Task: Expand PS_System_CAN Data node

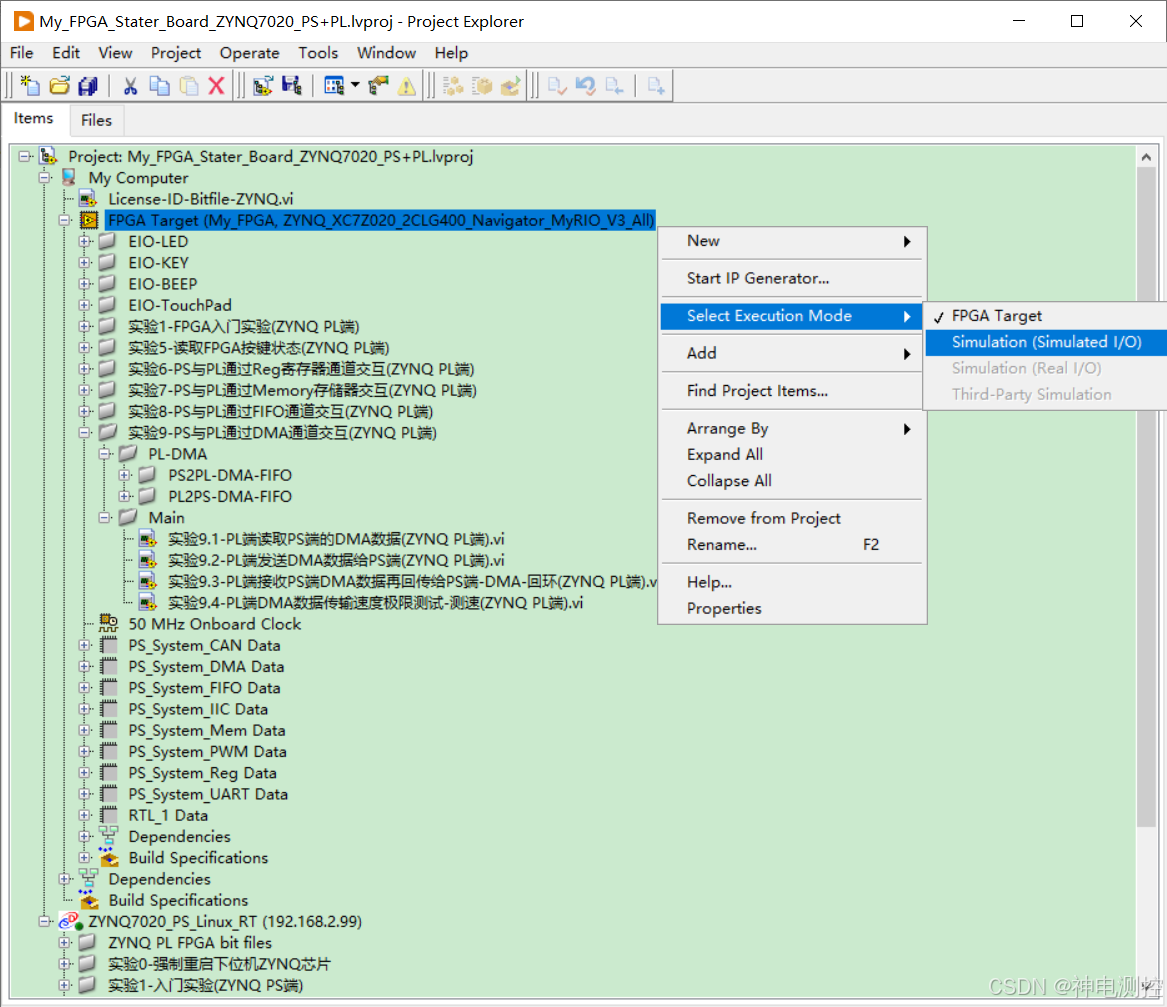Action: [85, 645]
